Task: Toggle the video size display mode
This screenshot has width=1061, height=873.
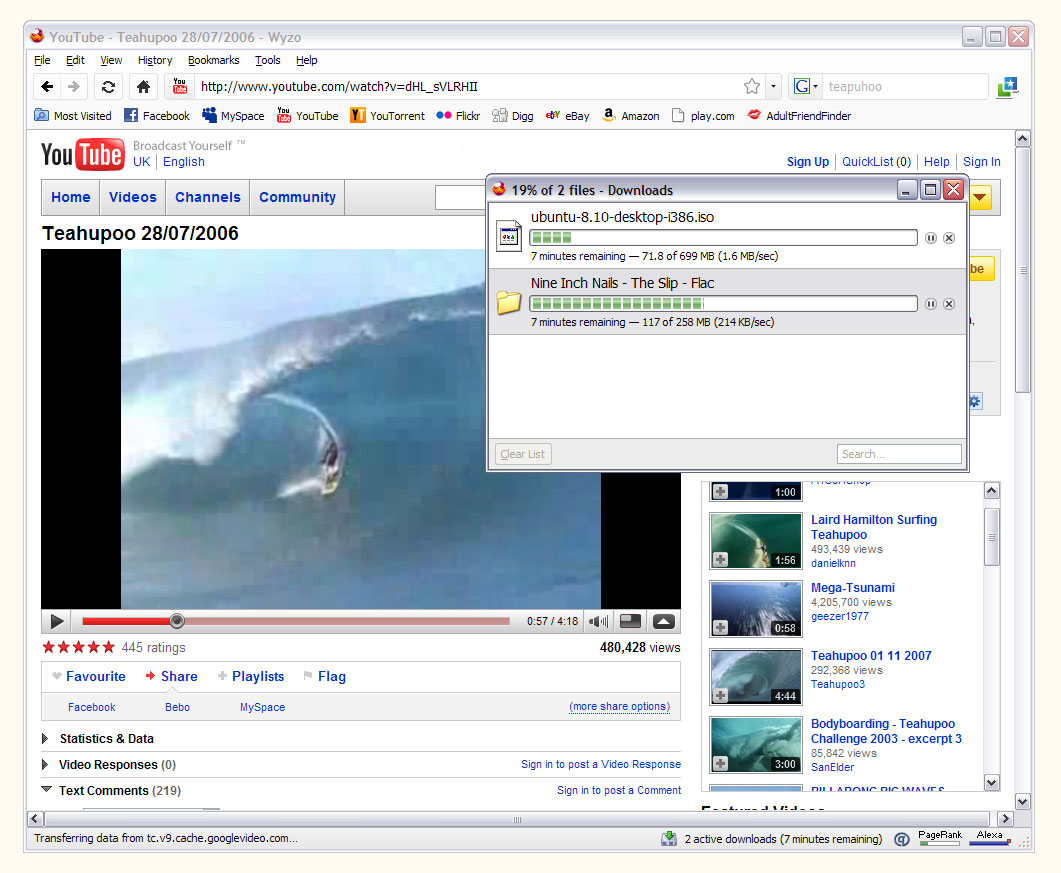Action: coord(630,622)
